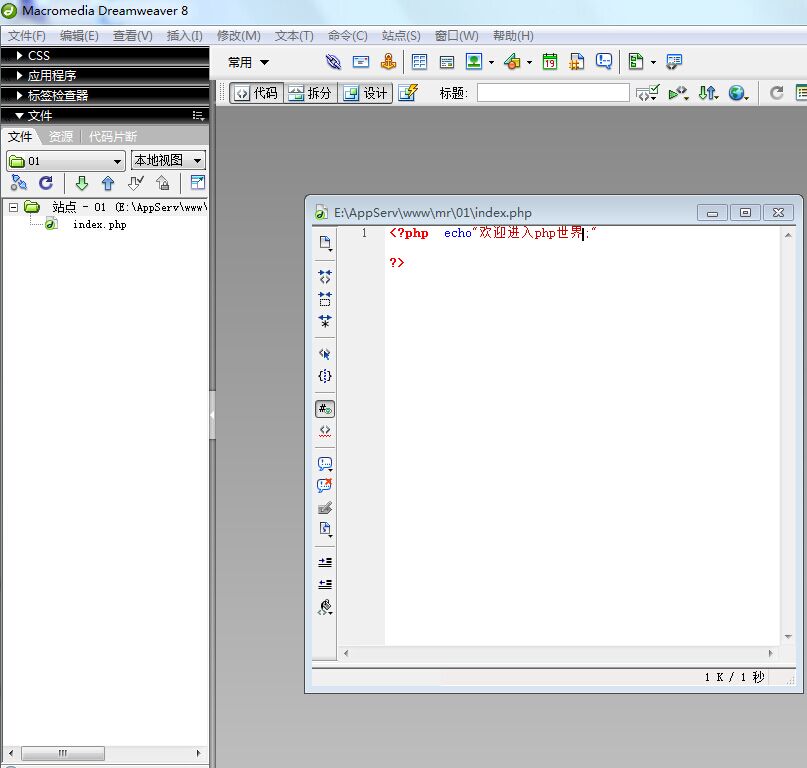Open Files panel options menu icon
This screenshot has height=768, width=807.
(199, 115)
